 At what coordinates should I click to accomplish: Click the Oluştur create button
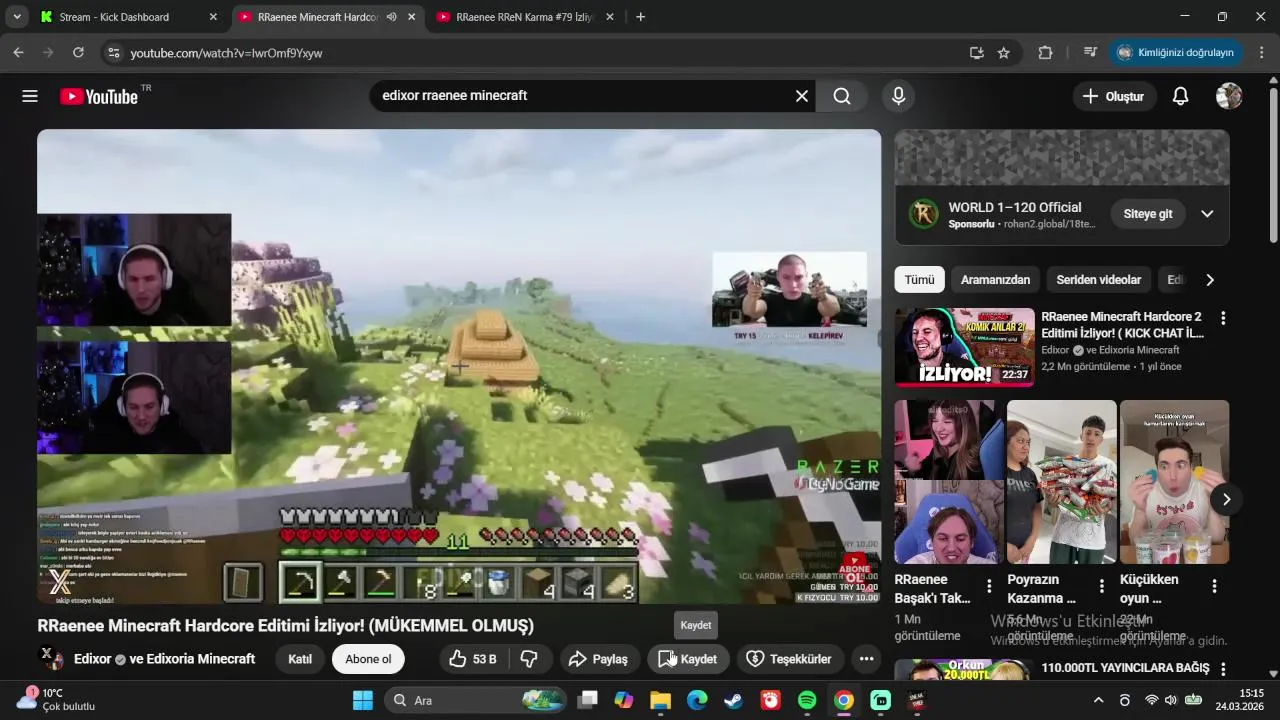[x=1114, y=96]
